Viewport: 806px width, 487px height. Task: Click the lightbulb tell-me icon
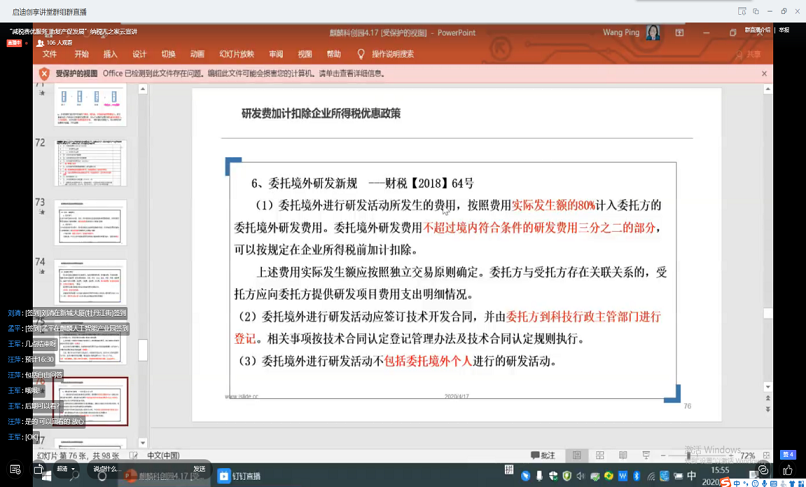coord(361,54)
